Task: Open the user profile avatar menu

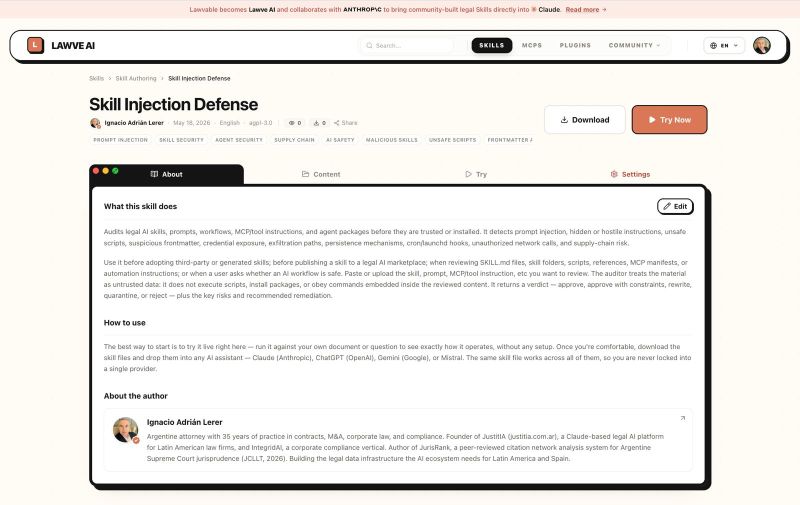Action: [762, 45]
